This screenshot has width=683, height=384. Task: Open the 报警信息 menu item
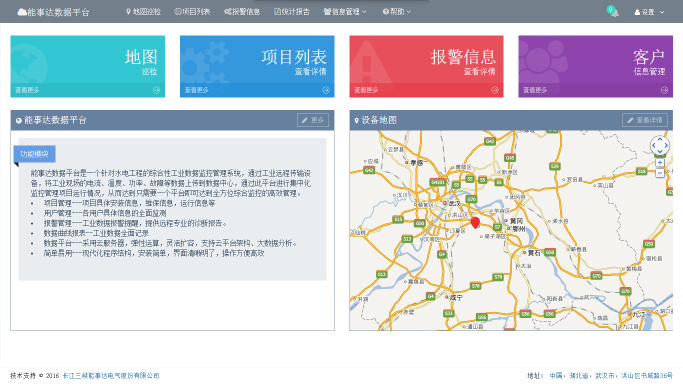(242, 12)
